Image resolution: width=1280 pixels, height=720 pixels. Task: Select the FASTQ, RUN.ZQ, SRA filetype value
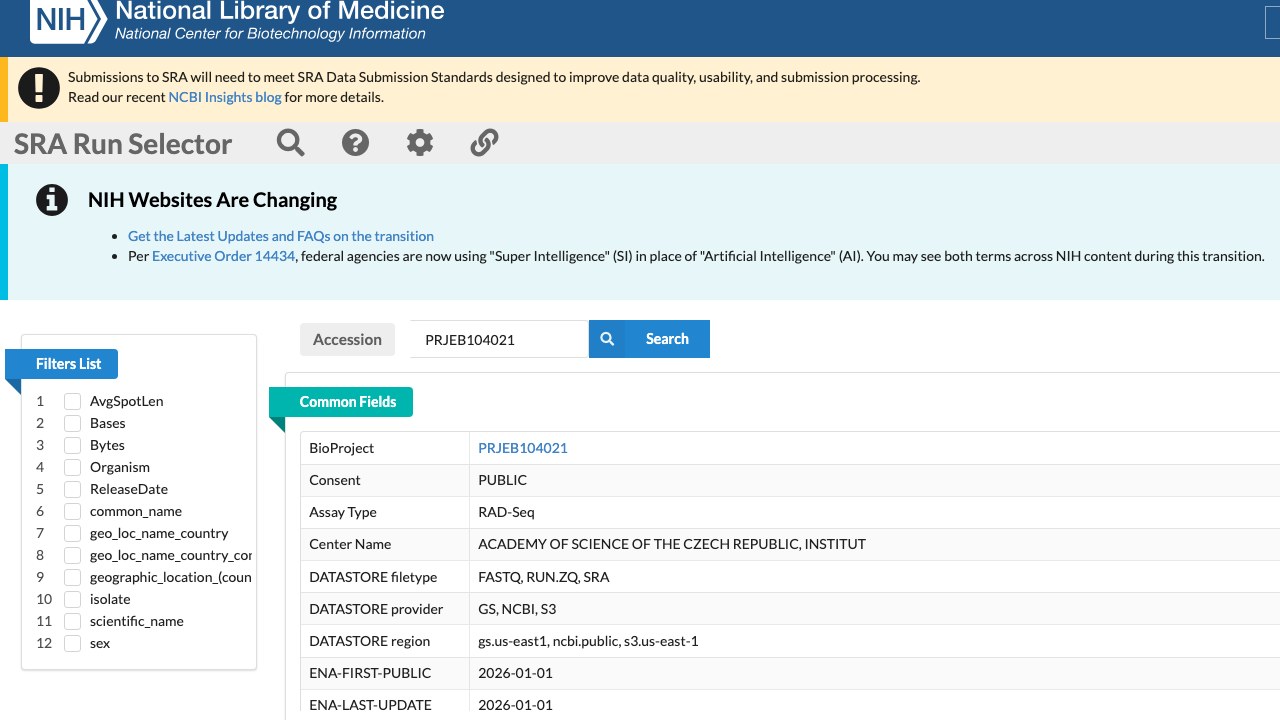click(544, 577)
